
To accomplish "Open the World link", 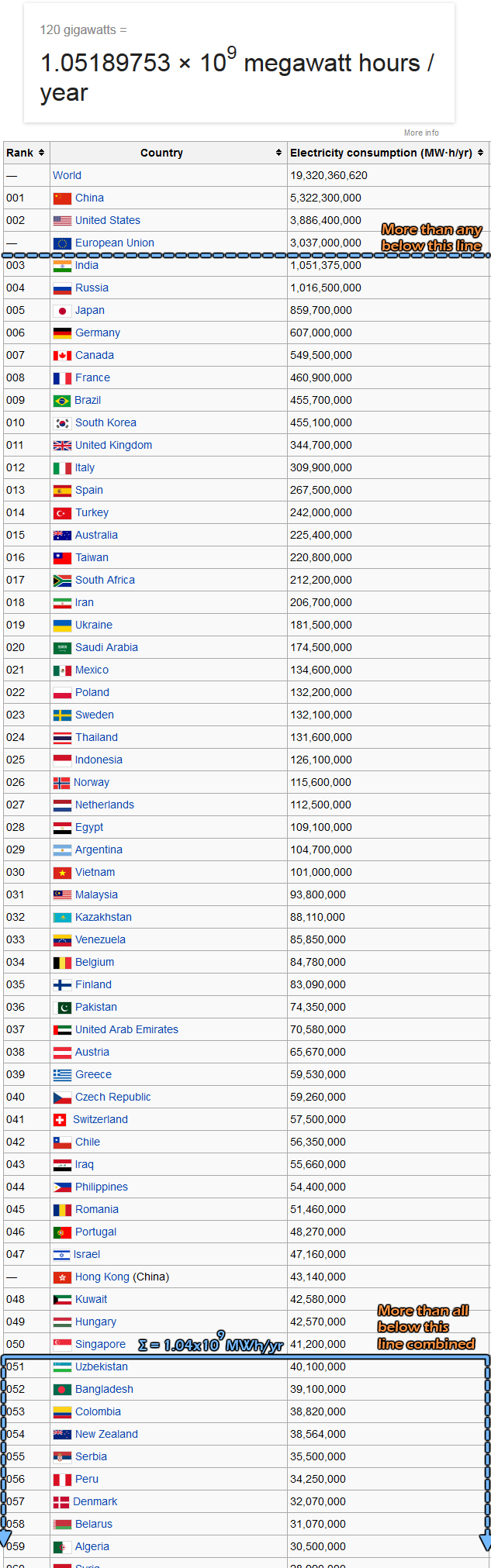I will pos(67,176).
